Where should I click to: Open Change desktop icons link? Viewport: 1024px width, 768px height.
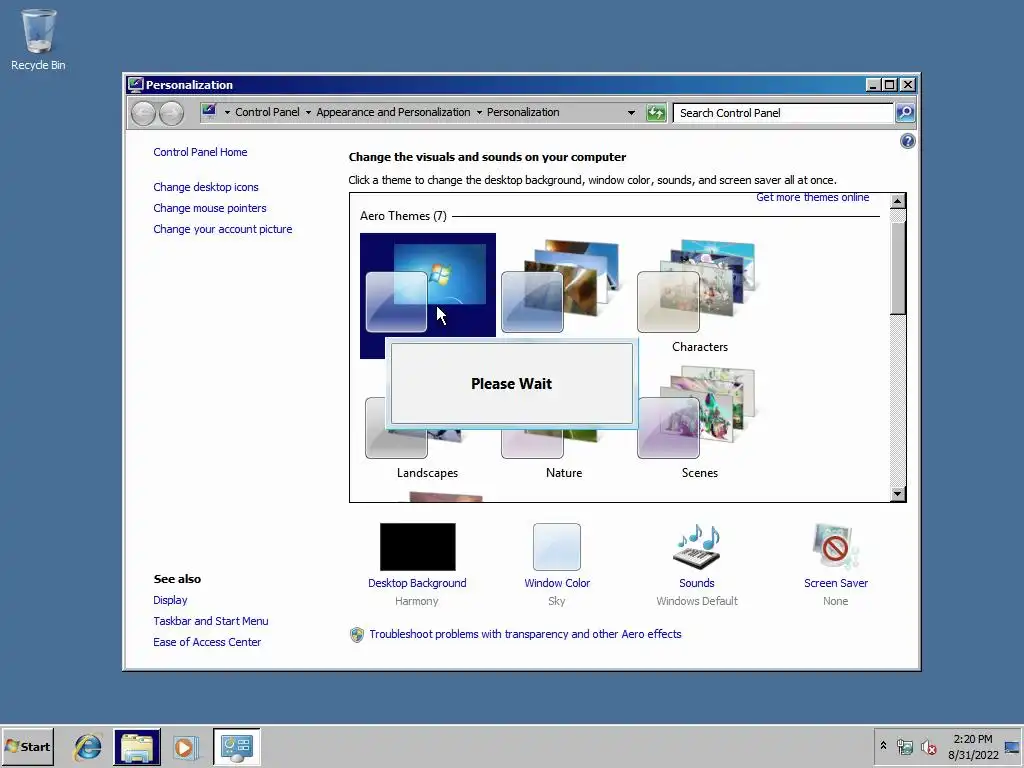[206, 187]
